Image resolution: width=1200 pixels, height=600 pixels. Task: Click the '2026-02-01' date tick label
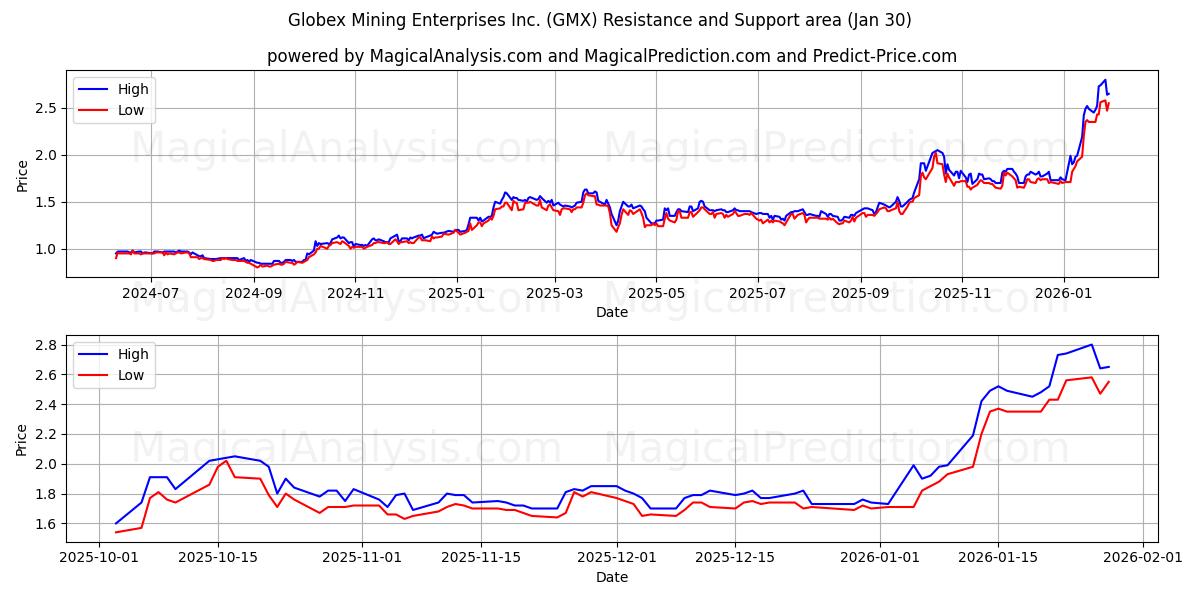1143,559
